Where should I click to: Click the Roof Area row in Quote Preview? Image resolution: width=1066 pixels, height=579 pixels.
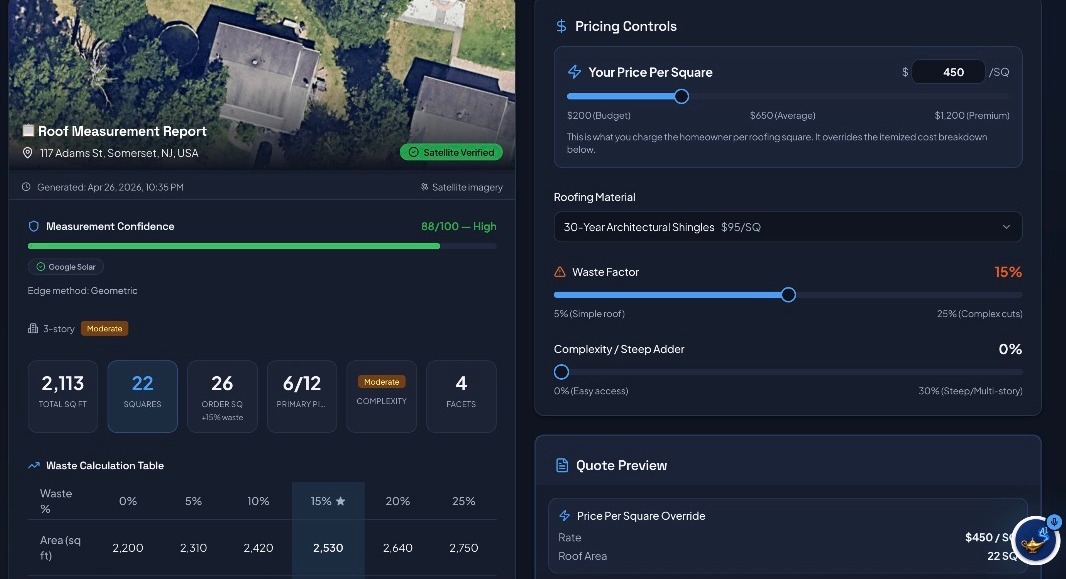point(787,556)
